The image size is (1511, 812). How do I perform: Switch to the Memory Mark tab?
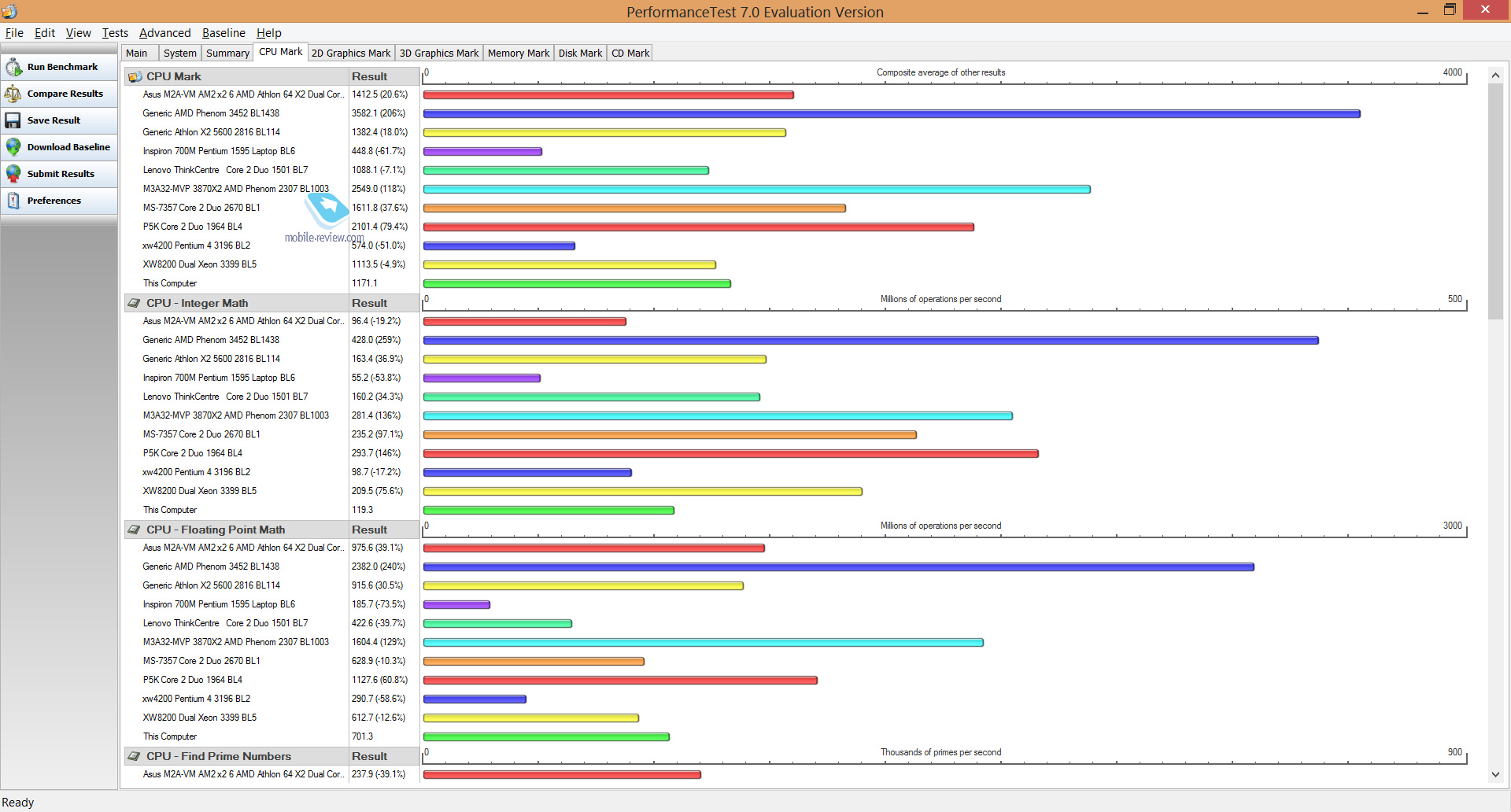[519, 54]
